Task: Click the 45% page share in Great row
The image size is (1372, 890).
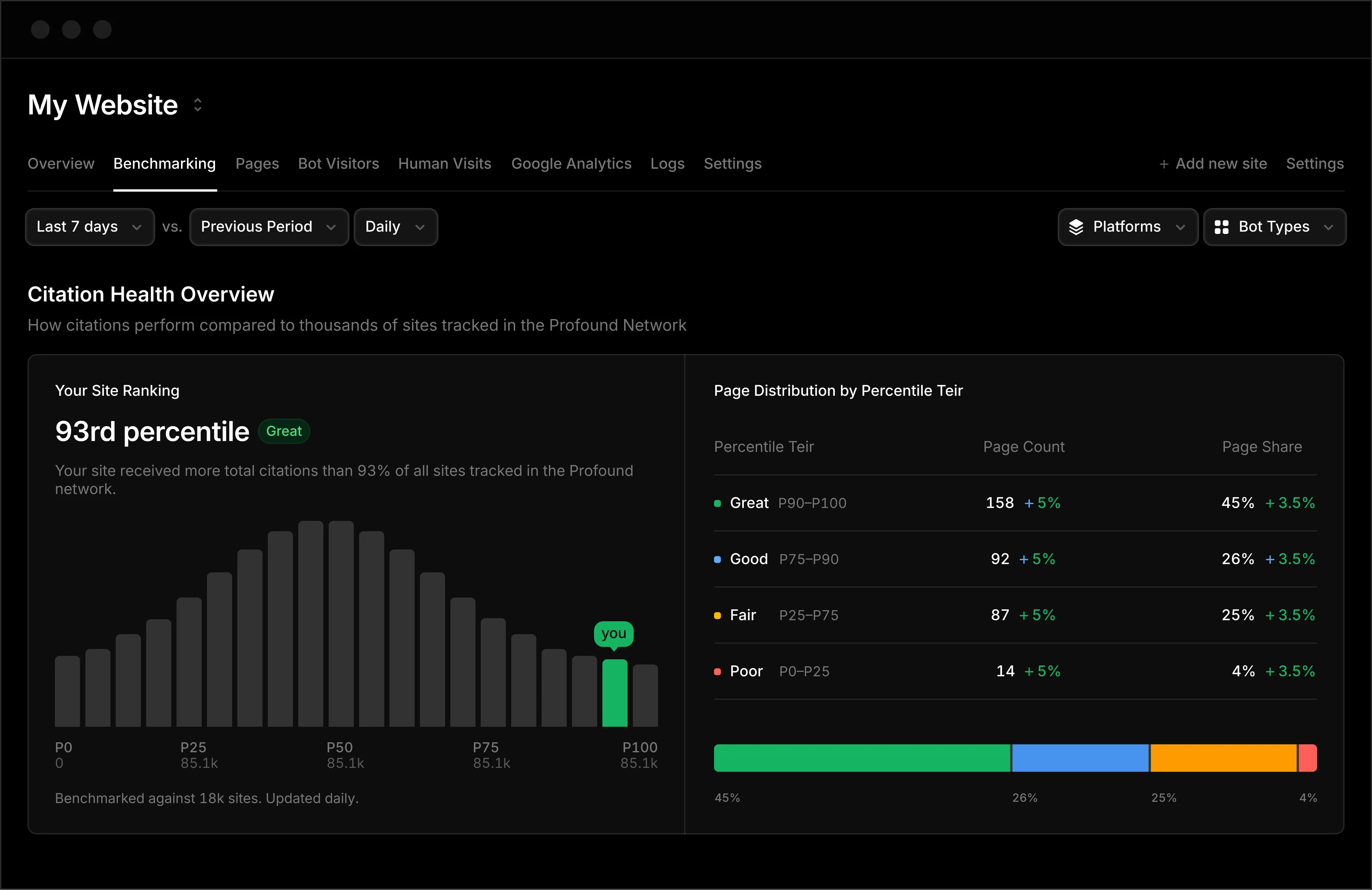Action: coord(1238,503)
